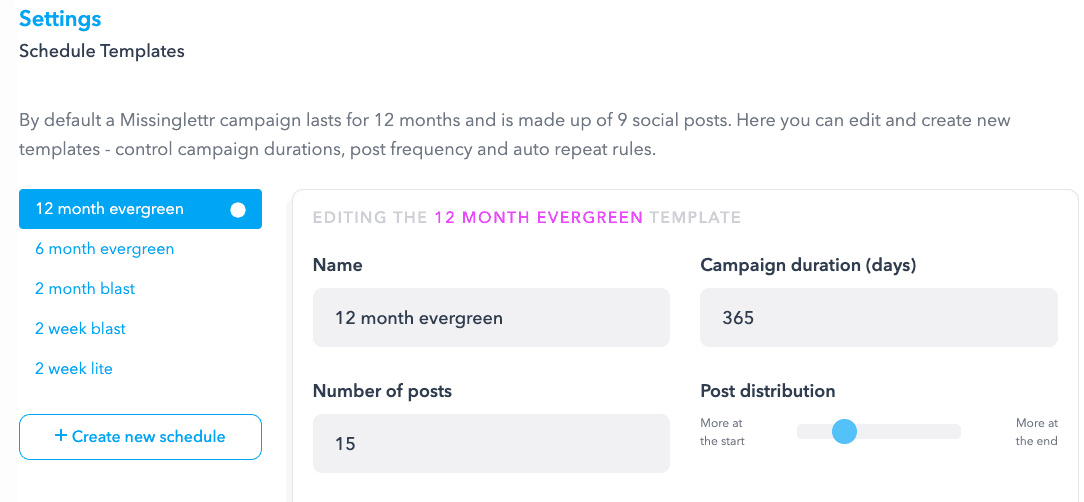Screen dimensions: 1084x502
Task: Click the More at the start label
Action: point(722,432)
